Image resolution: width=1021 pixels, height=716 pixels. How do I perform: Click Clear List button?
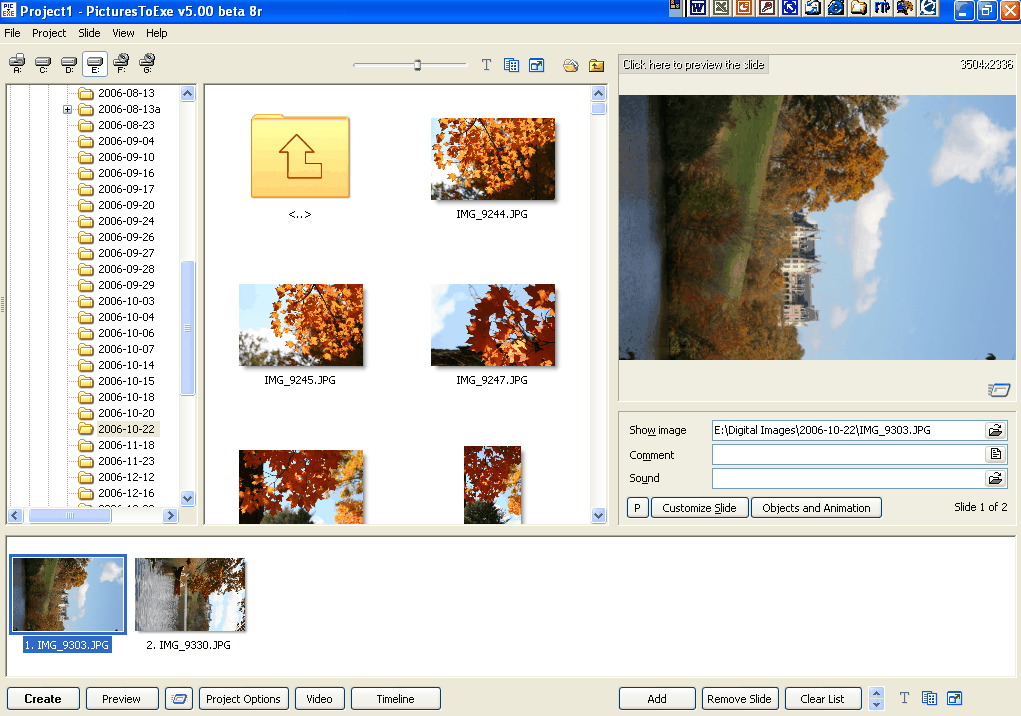click(822, 698)
